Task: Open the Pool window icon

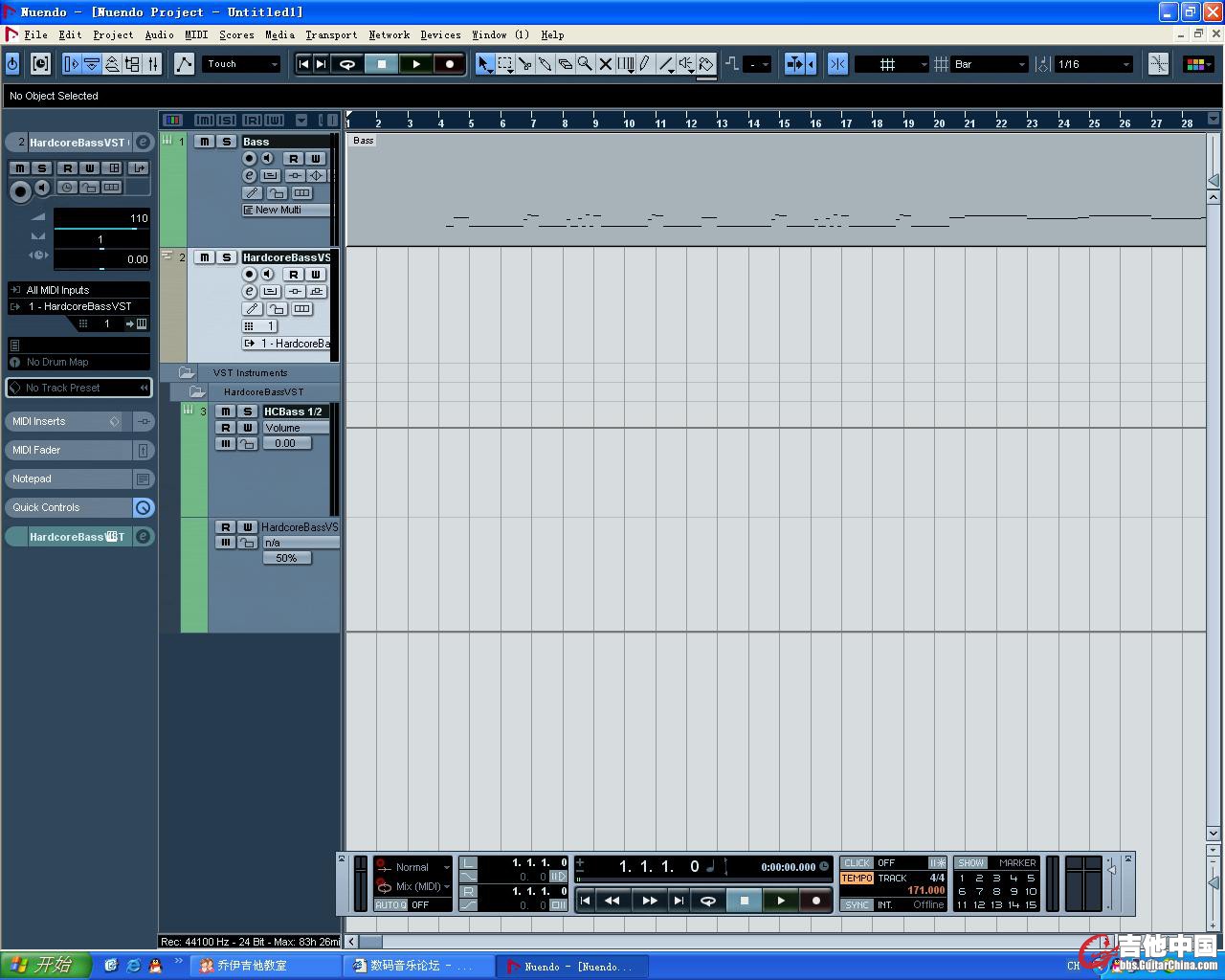Action: click(x=133, y=64)
